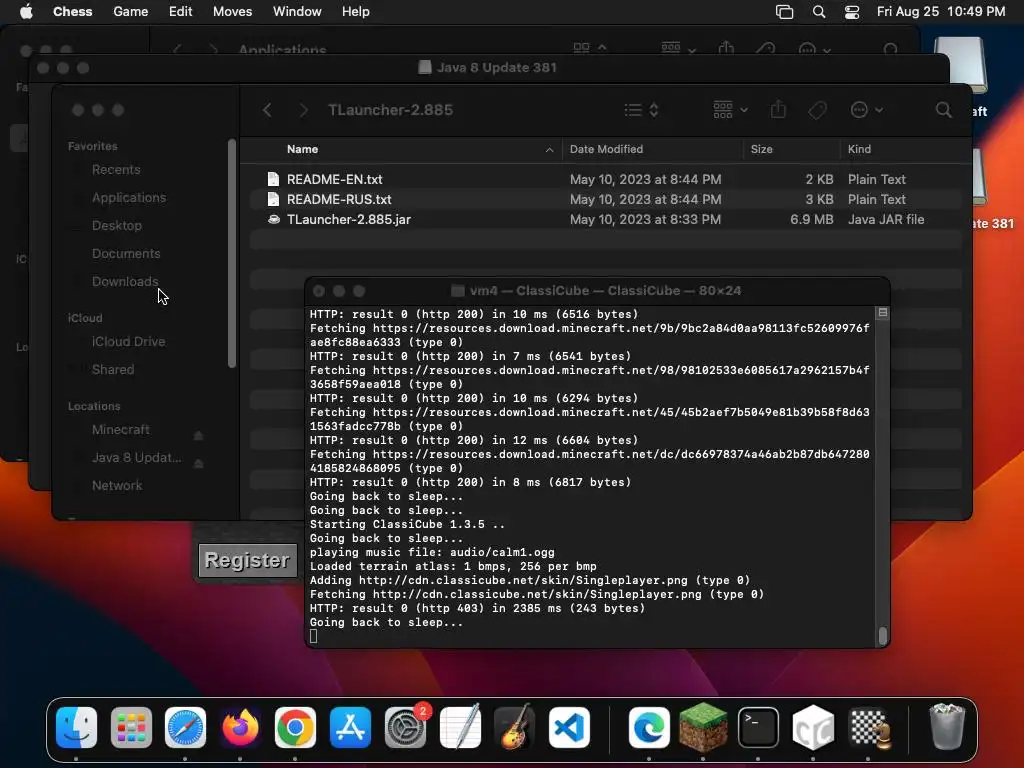
Task: Open the Help menu
Action: tap(355, 12)
